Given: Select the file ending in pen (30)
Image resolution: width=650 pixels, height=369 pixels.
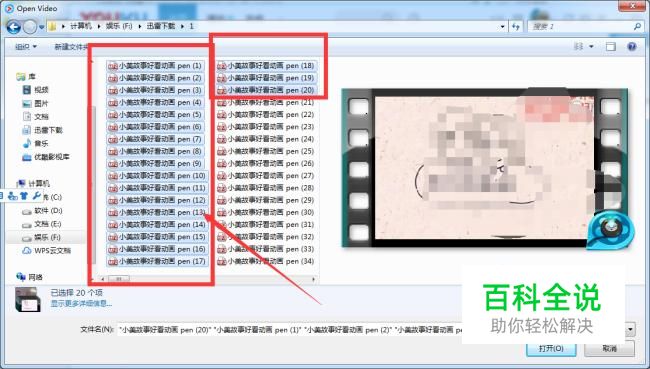Looking at the screenshot, I should (x=266, y=213).
